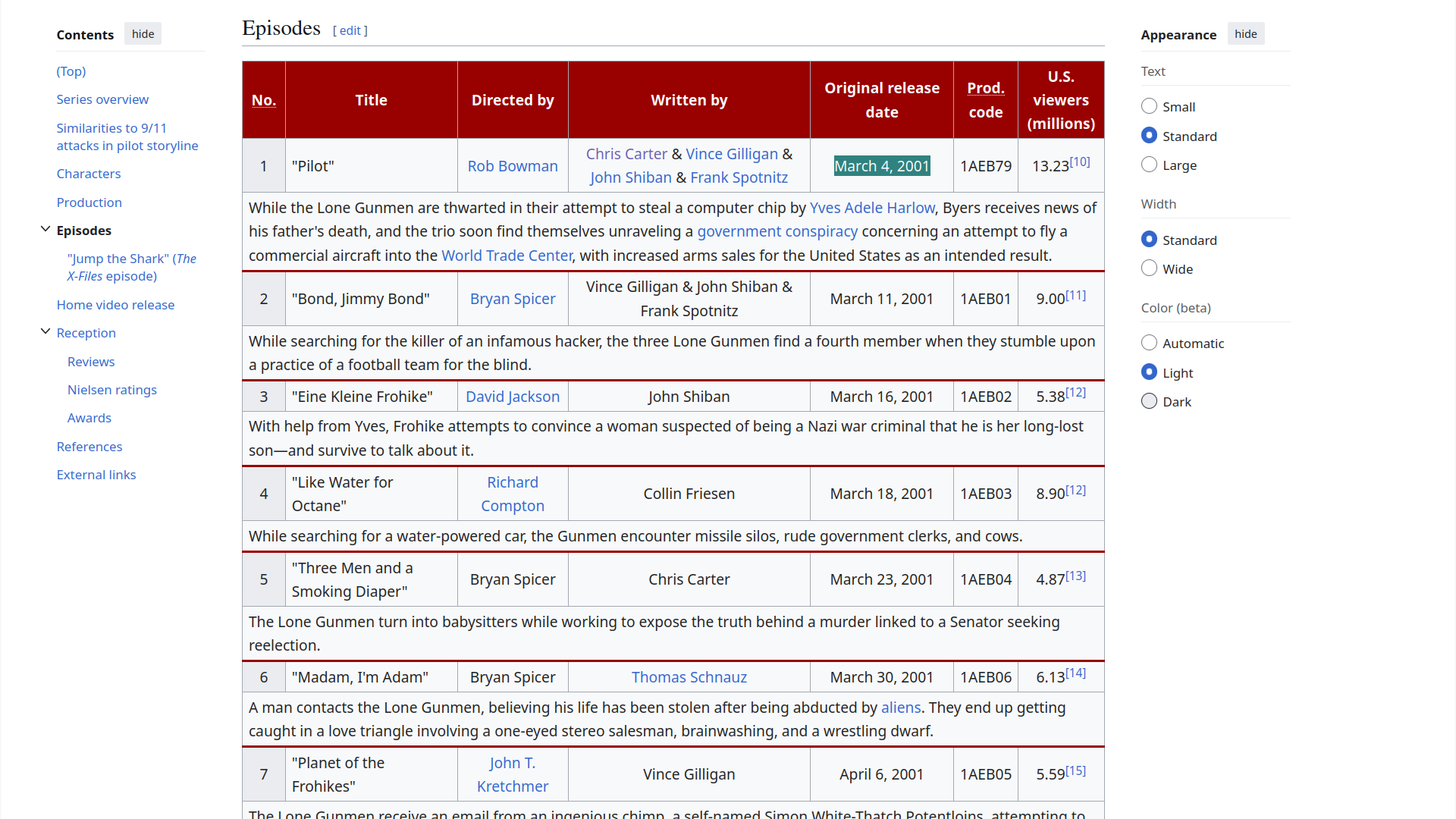
Task: Collapse the Reception section chevron
Action: click(45, 331)
